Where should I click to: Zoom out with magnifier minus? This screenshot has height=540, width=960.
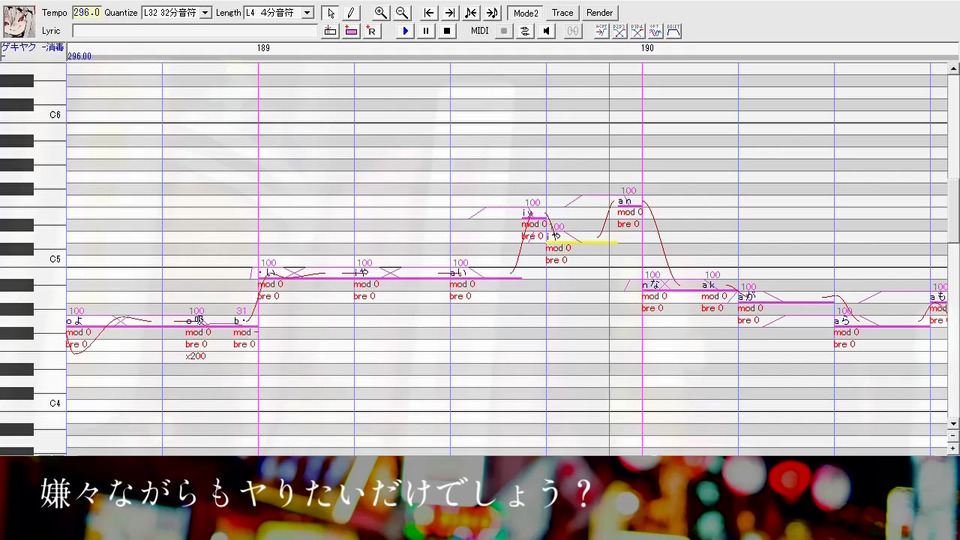(402, 13)
